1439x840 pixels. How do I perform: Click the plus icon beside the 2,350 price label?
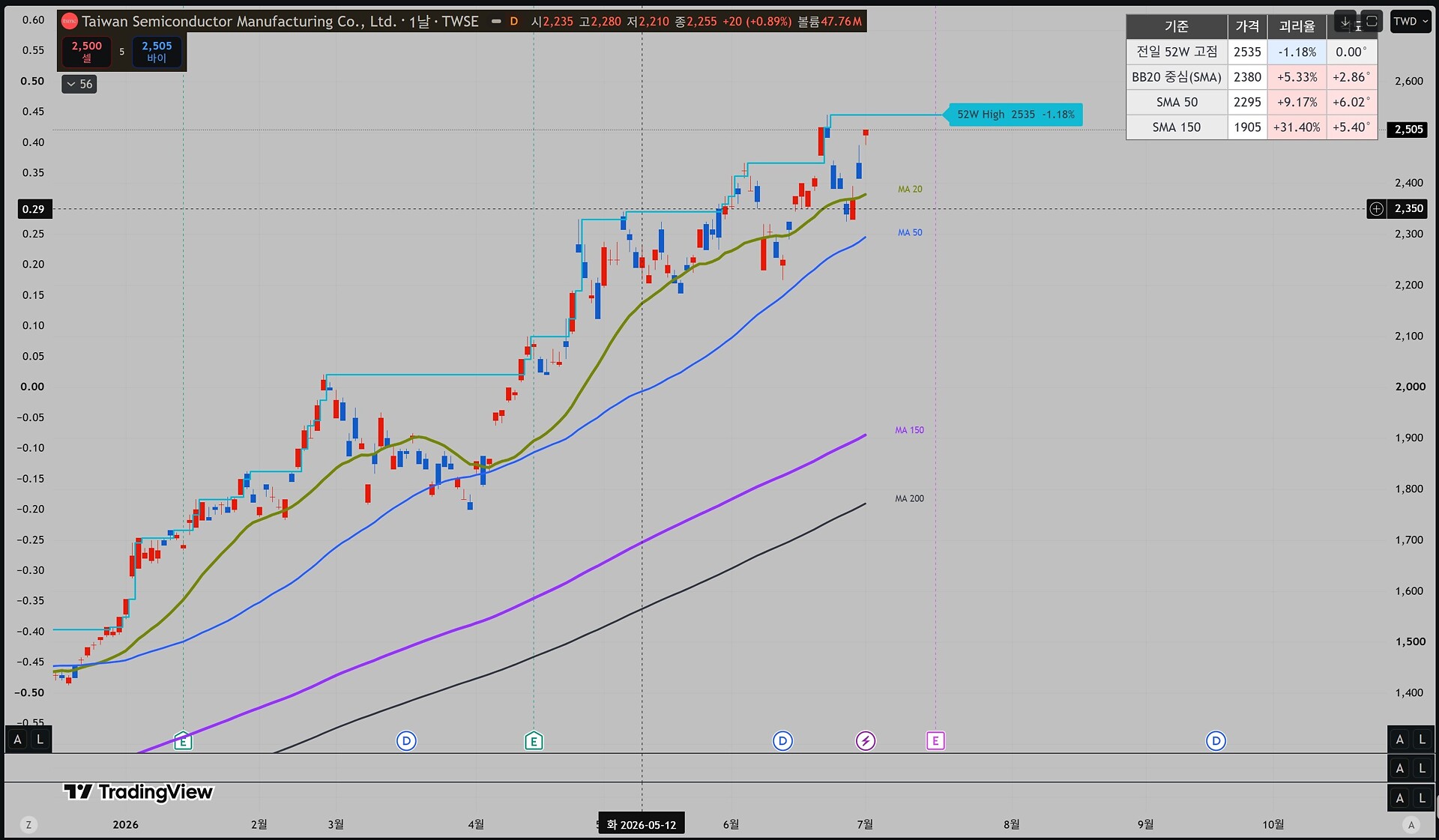click(x=1377, y=209)
